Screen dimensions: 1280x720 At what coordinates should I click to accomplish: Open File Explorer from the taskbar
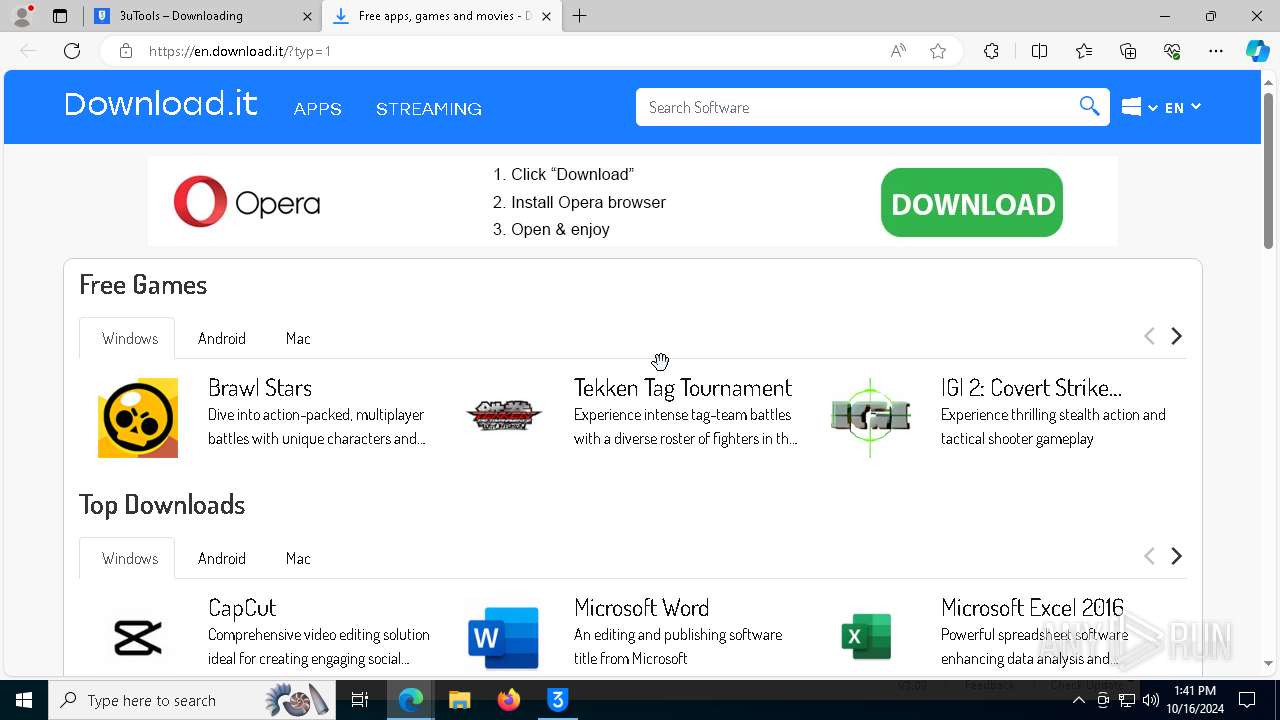pyautogui.click(x=459, y=700)
